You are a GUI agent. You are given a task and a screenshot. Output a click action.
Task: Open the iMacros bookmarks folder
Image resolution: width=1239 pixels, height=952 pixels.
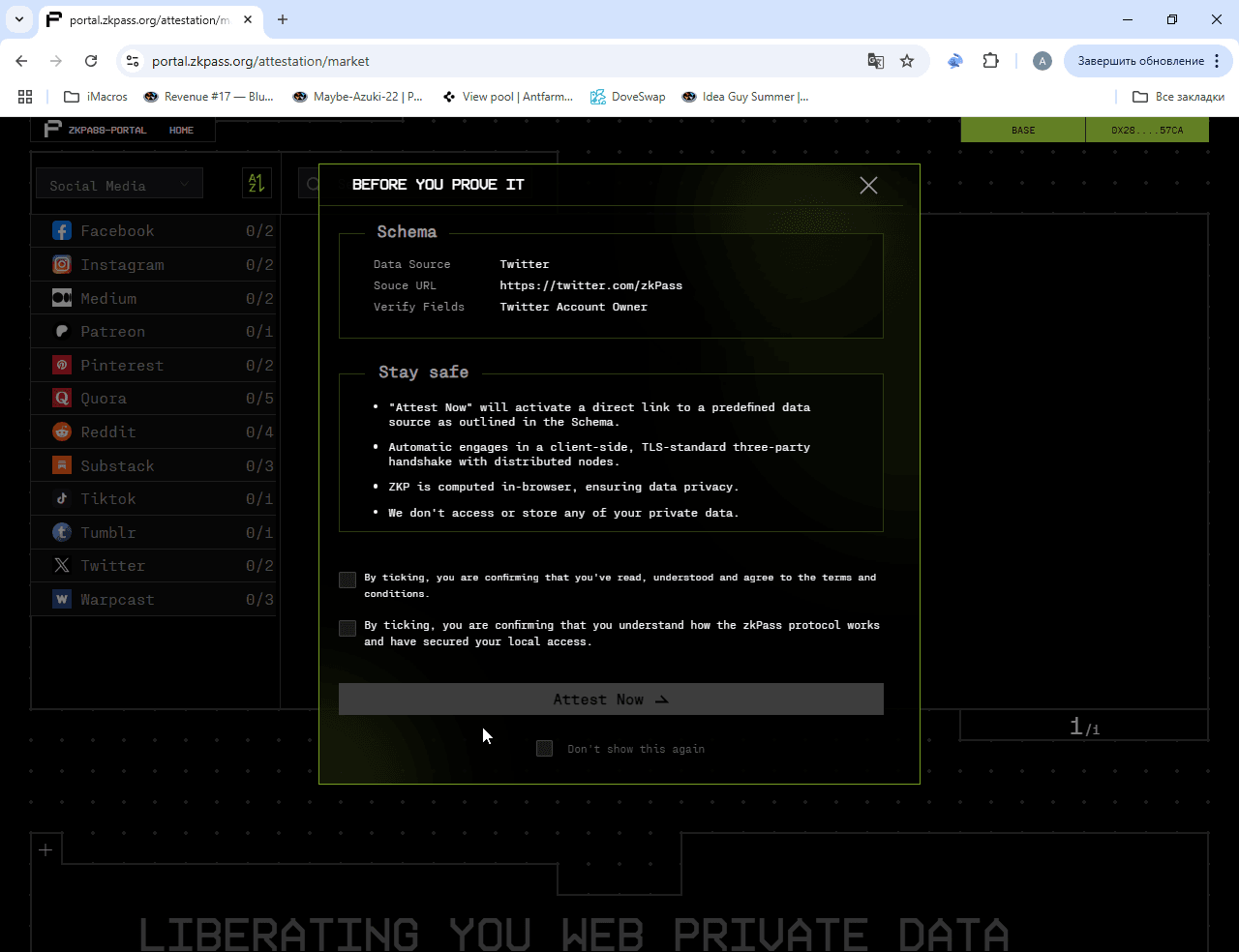[96, 97]
